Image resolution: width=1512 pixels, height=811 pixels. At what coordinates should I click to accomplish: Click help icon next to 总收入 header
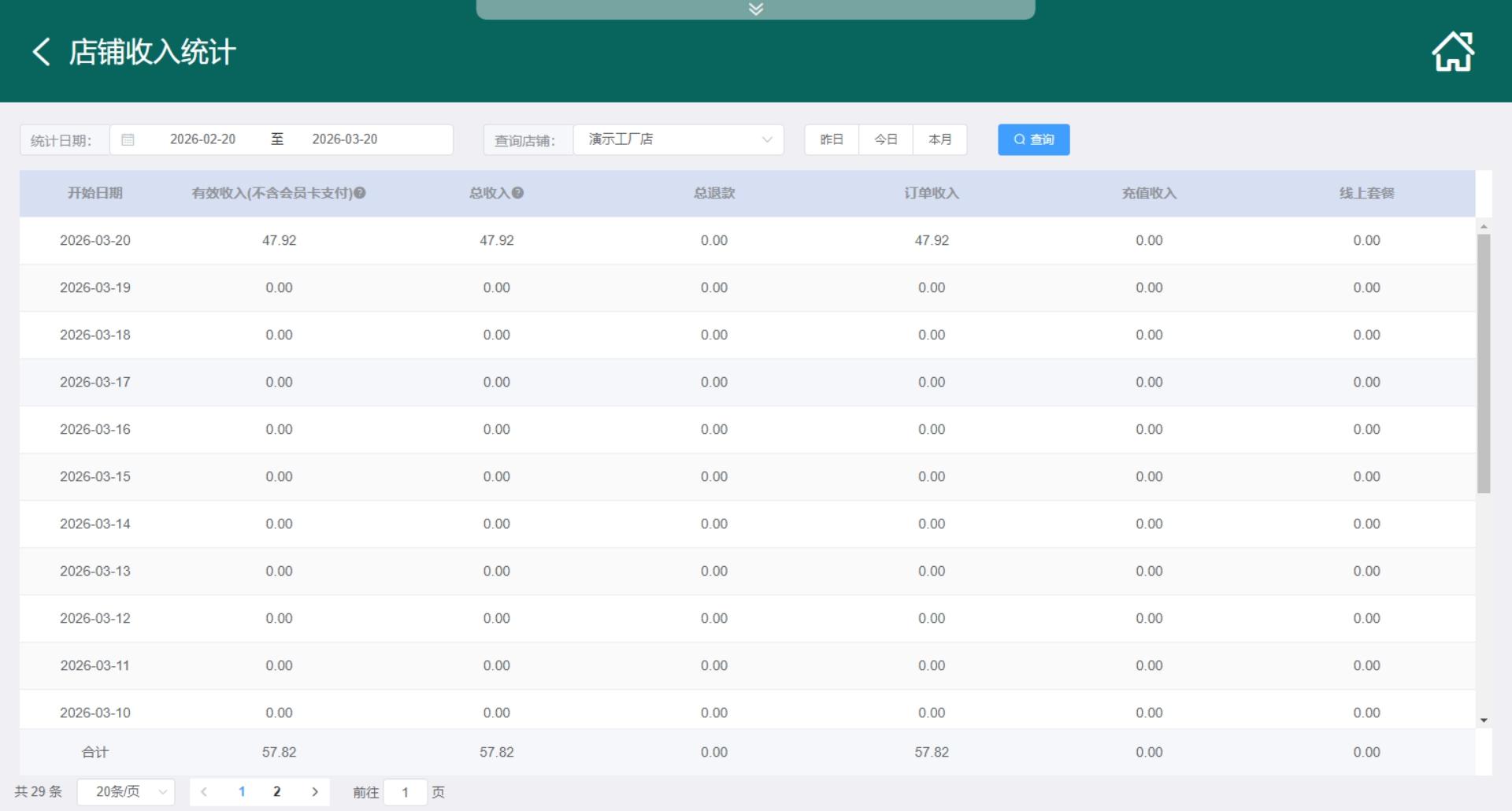[x=518, y=193]
